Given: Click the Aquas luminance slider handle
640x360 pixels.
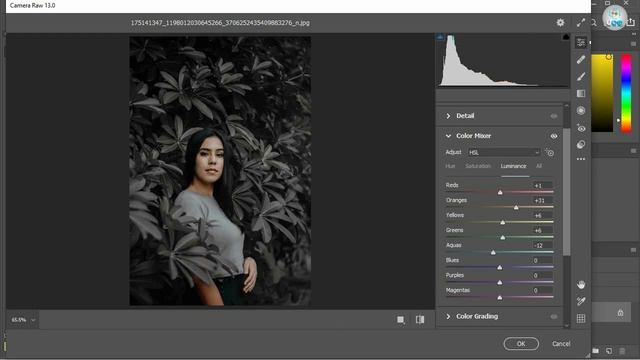Looking at the screenshot, I should [x=493, y=252].
